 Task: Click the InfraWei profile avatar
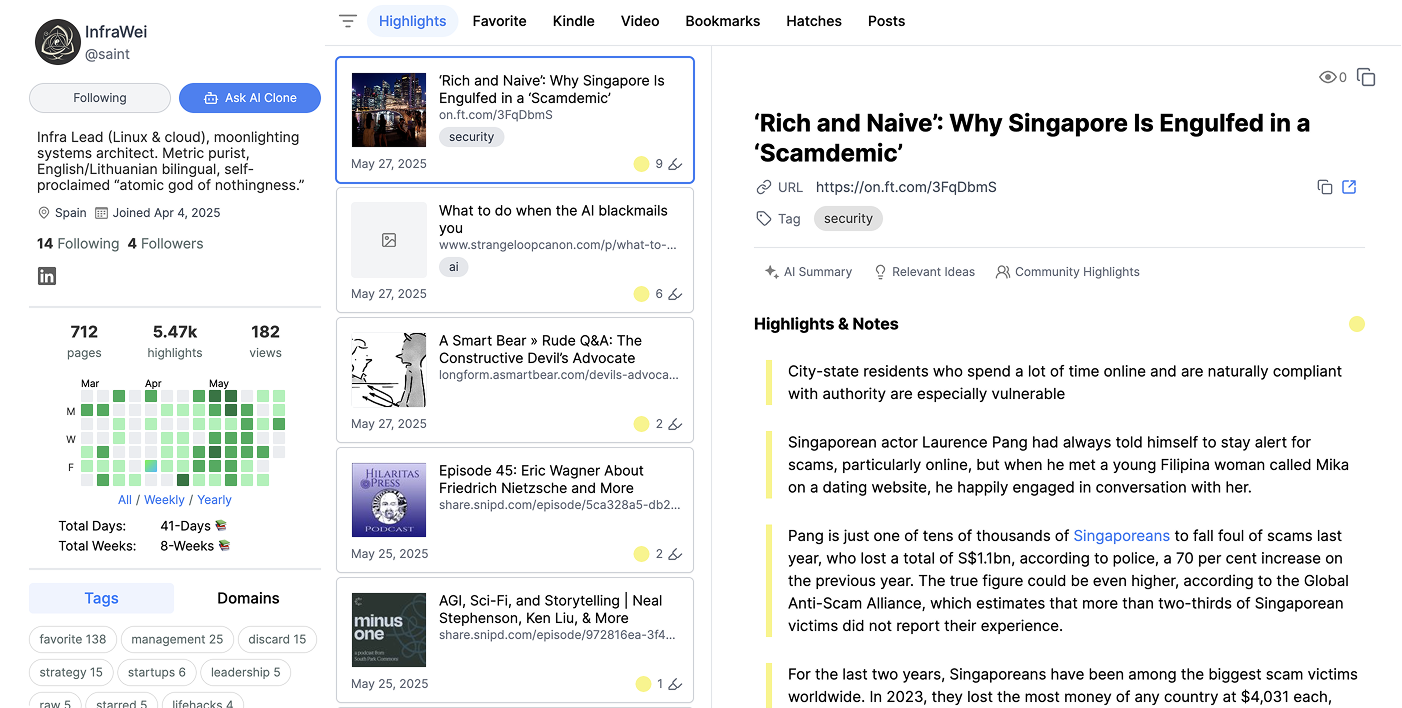pos(57,42)
